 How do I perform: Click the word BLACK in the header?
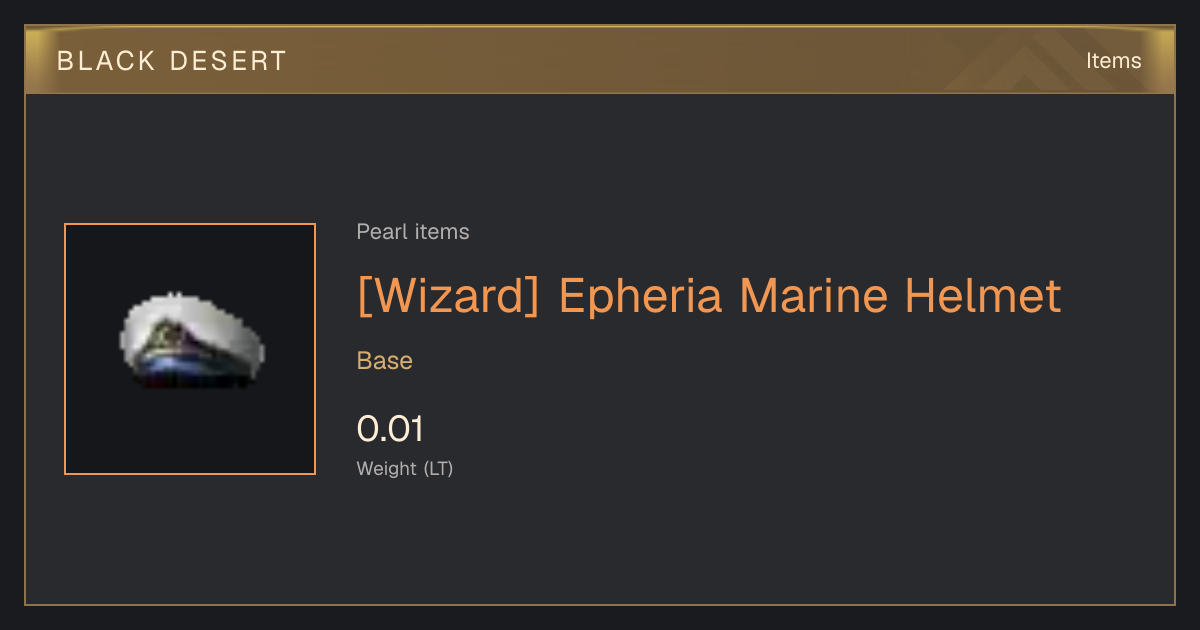[x=105, y=61]
